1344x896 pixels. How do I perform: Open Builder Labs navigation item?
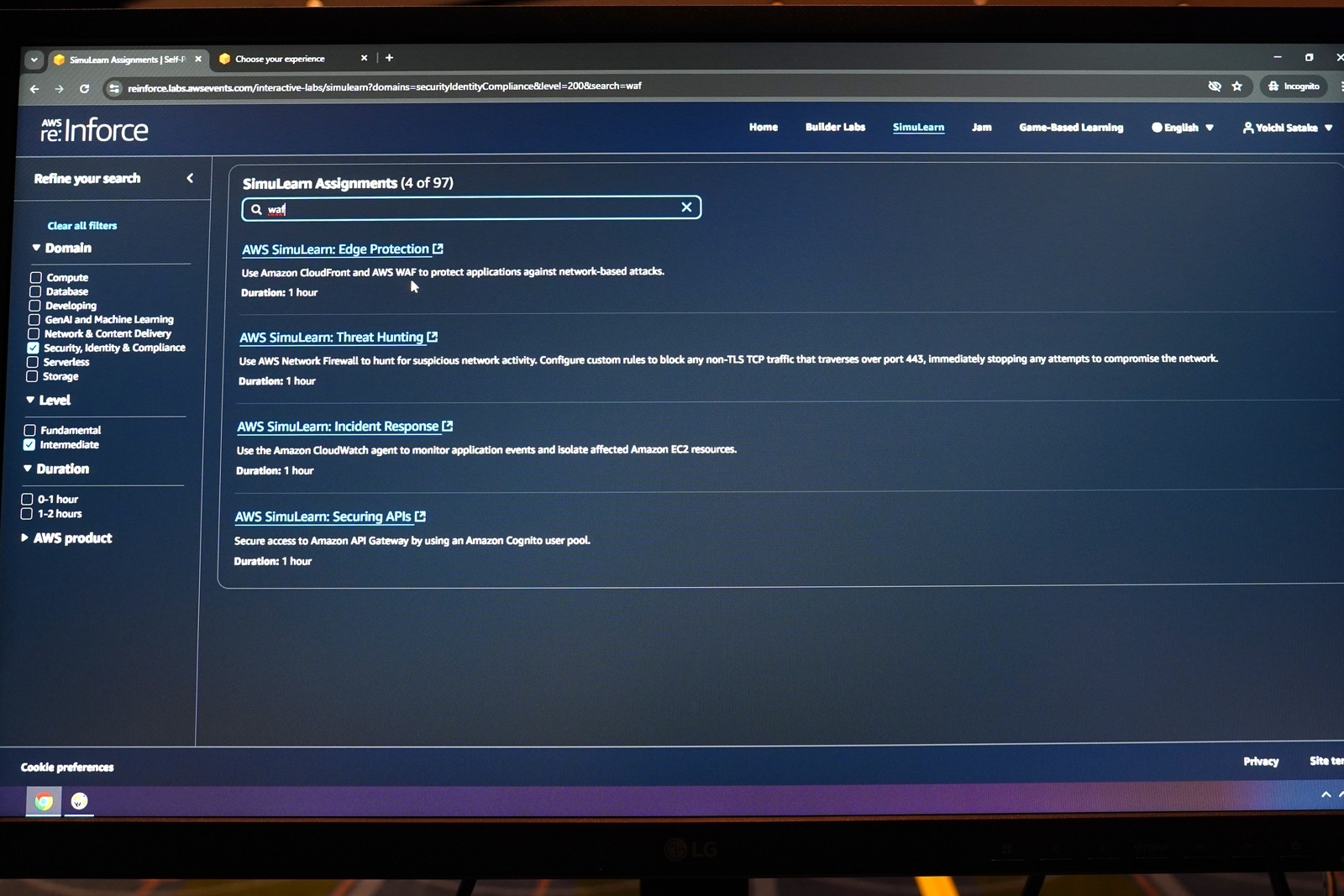(x=835, y=127)
